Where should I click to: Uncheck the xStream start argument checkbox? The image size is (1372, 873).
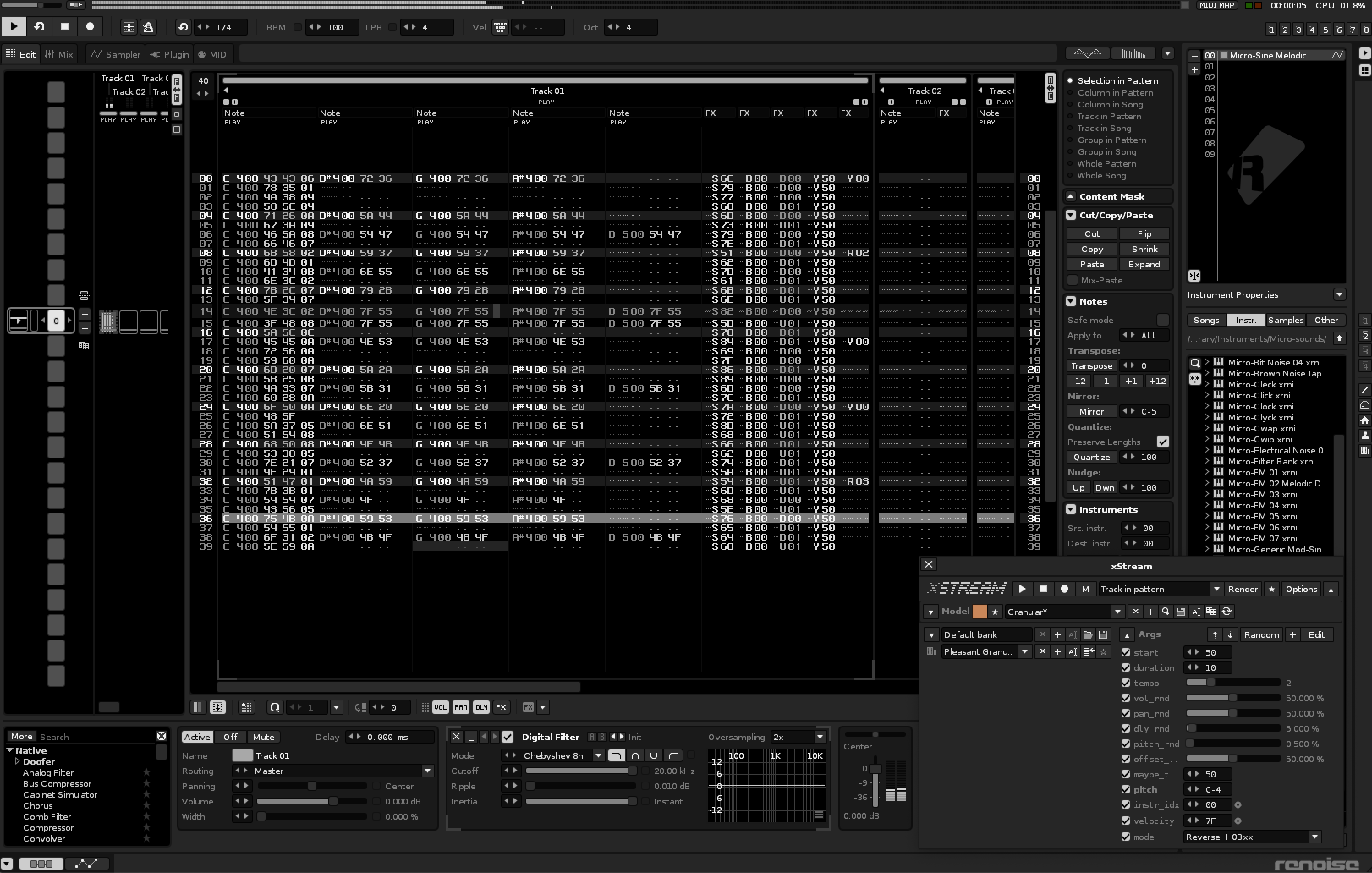point(1126,652)
